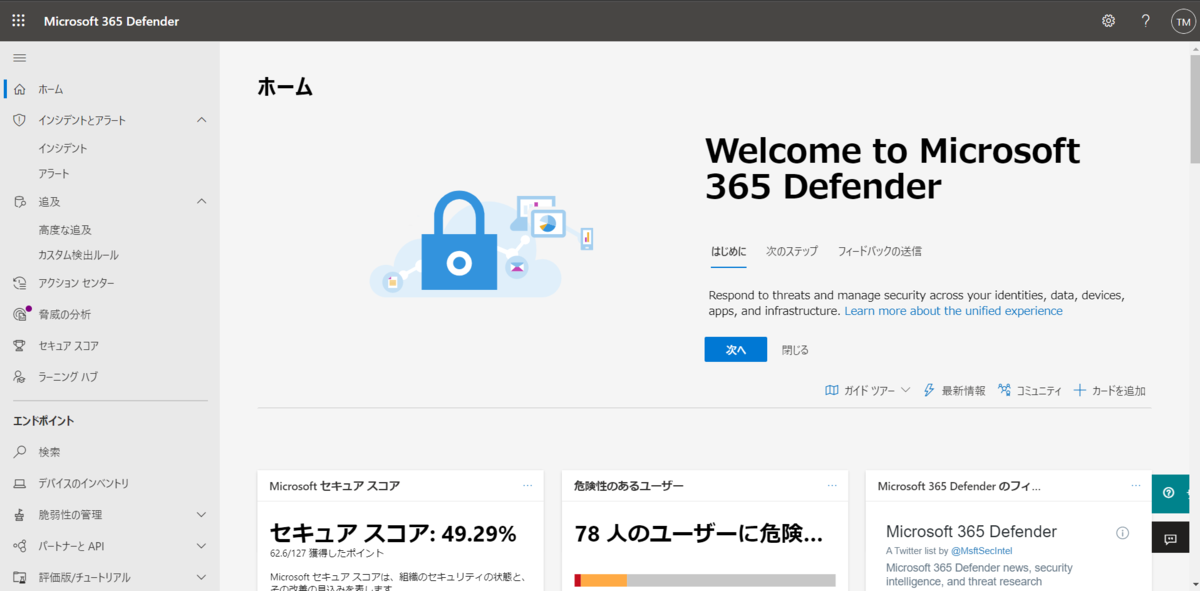Click the help question mark icon

1146,20
